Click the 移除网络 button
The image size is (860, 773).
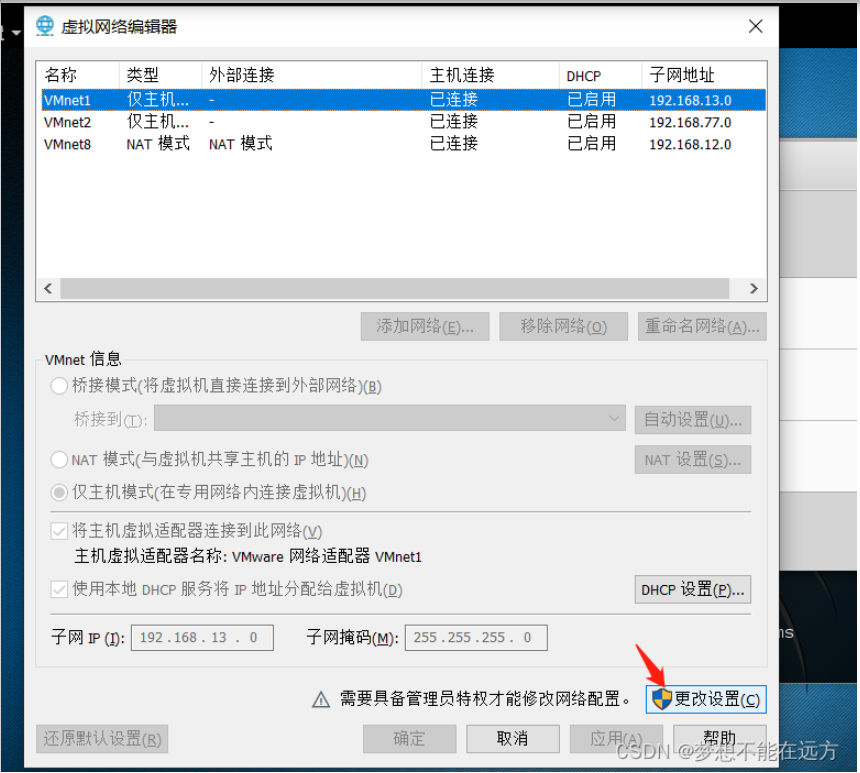(563, 326)
